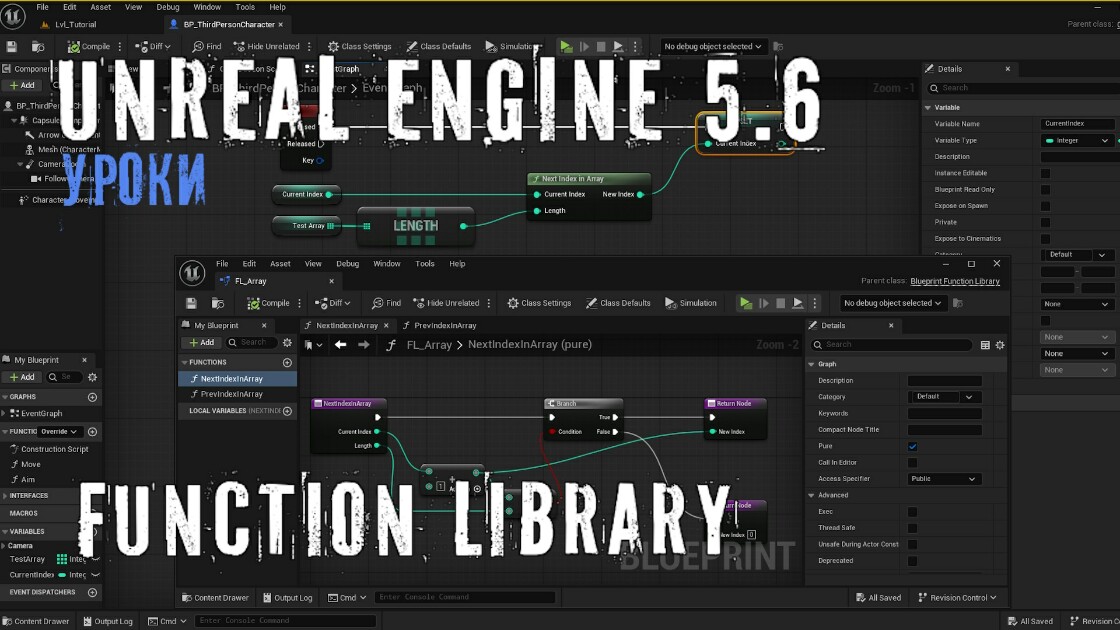This screenshot has height=630, width=1120.
Task: Click Stop button in FL_Array toolbar
Action: [781, 303]
